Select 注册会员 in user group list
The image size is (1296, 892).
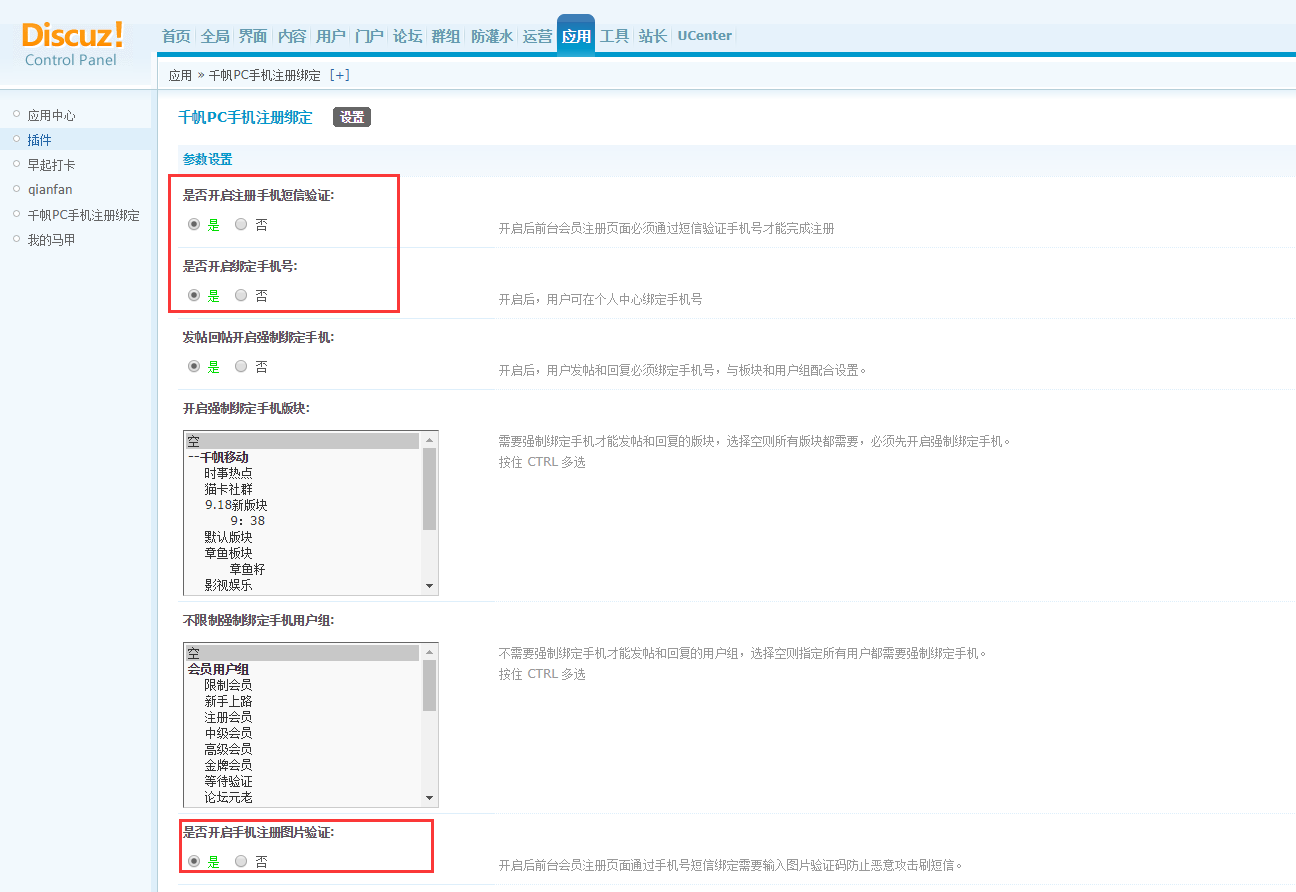point(302,717)
